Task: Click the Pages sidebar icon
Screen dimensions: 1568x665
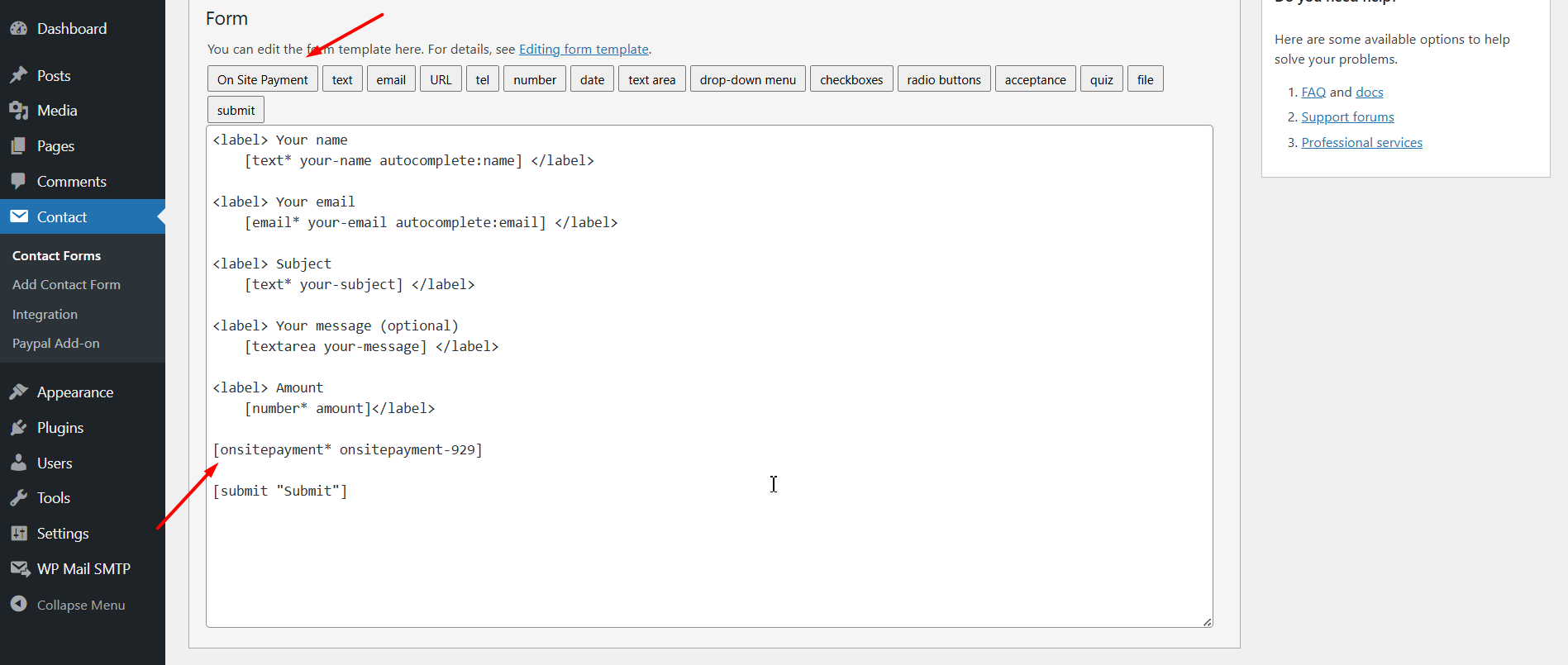Action: [x=19, y=145]
